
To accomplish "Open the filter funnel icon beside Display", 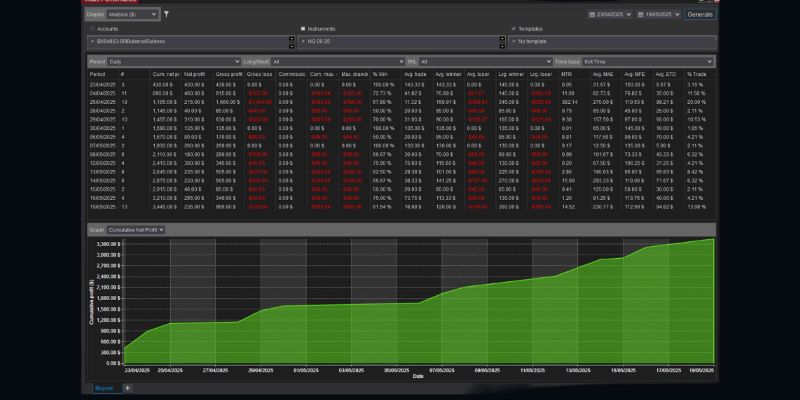I will click(166, 14).
